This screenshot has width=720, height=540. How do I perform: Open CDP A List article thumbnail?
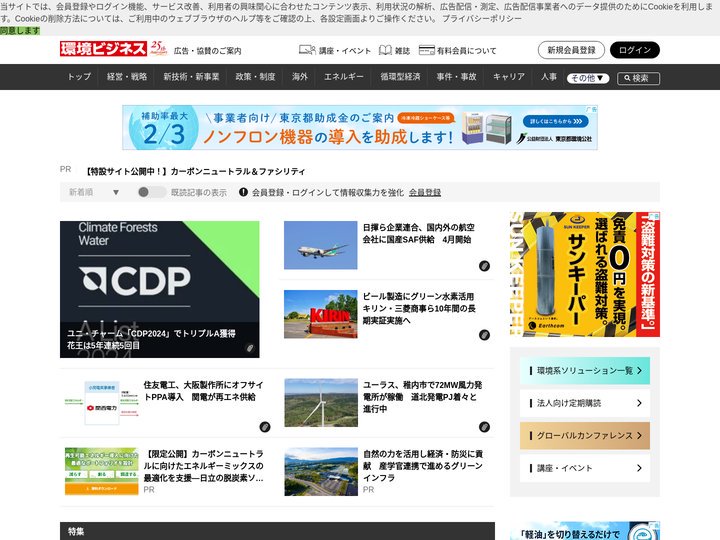159,289
